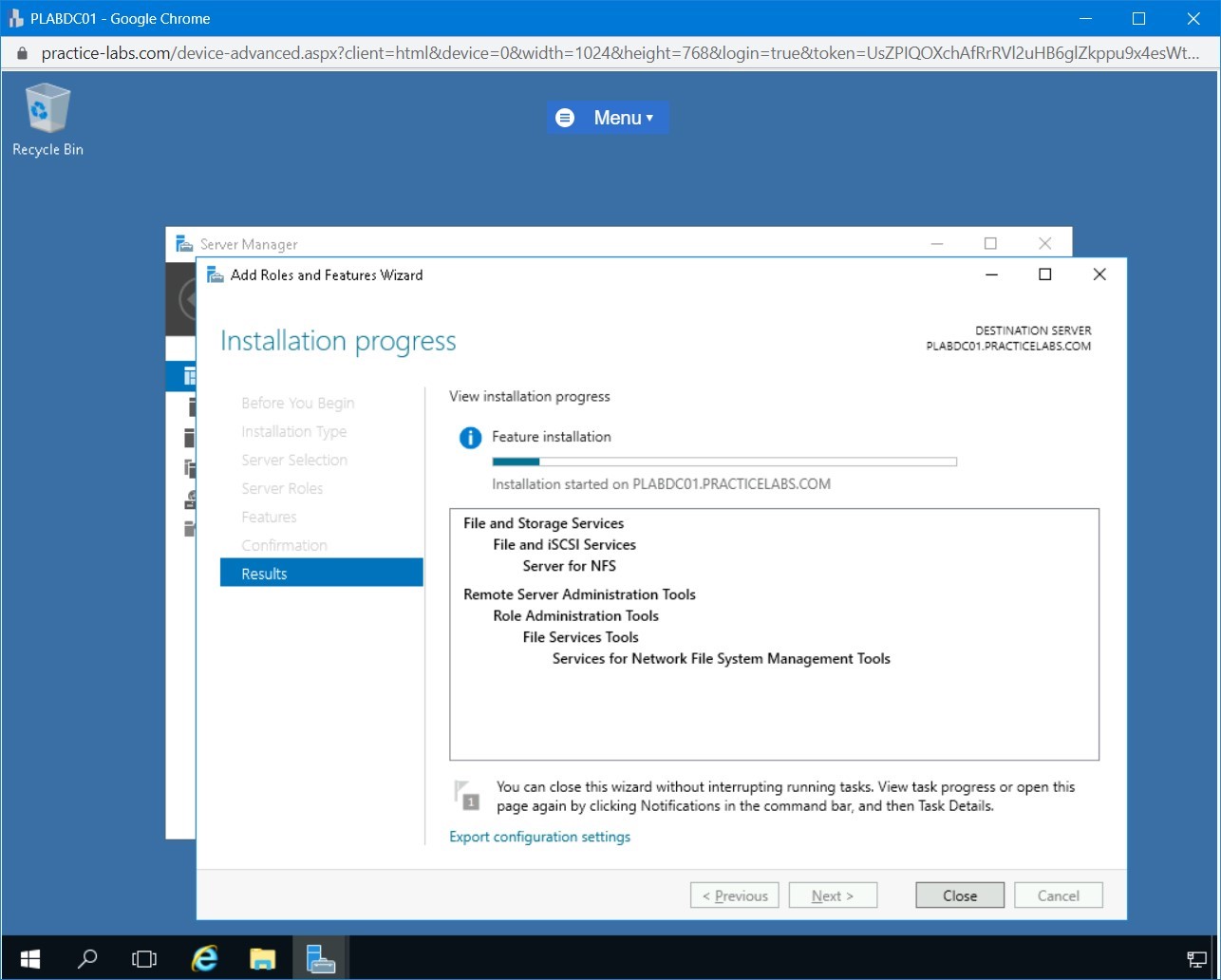Click 'Role Administration Tools' entry

[575, 615]
